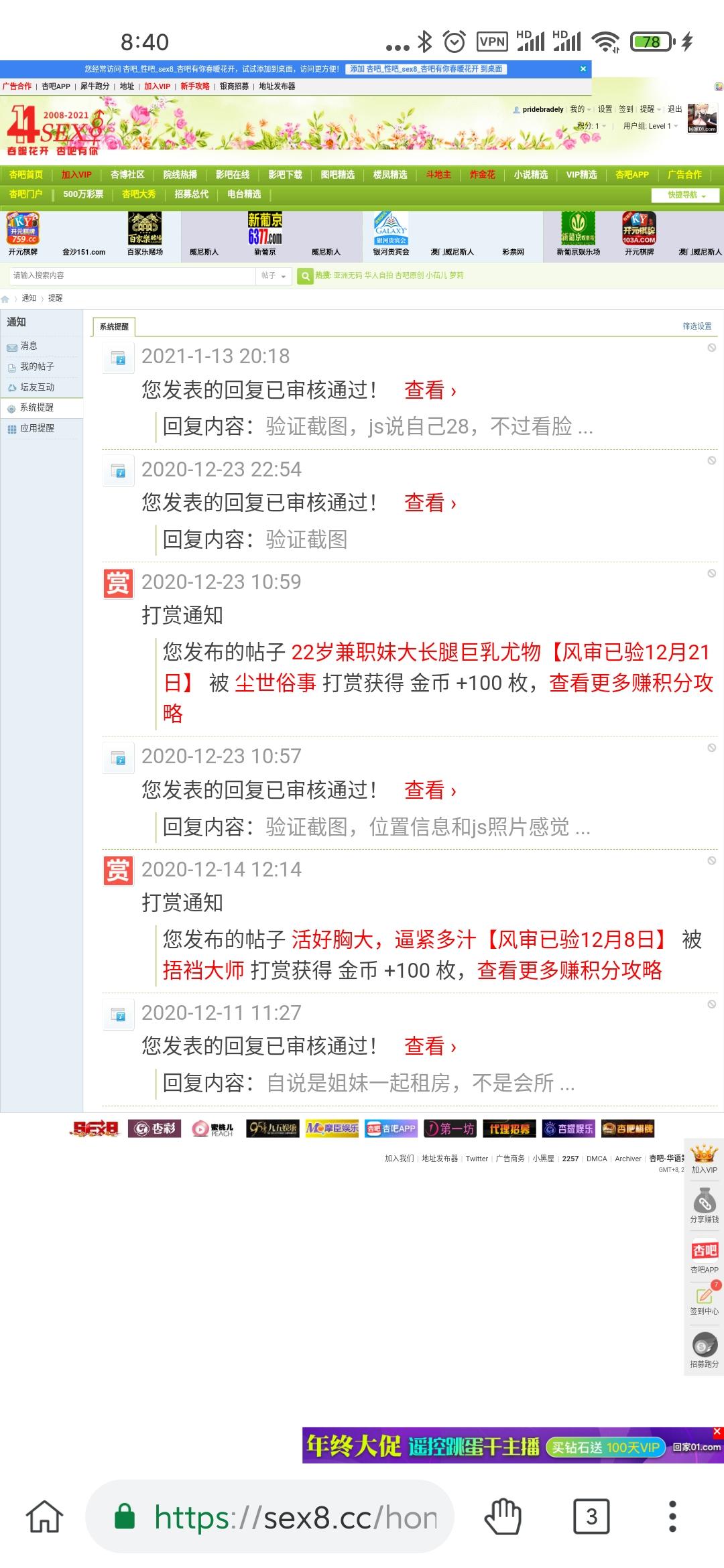Close the add-to-desktop blue banner
The height and width of the screenshot is (1568, 724).
(x=583, y=69)
